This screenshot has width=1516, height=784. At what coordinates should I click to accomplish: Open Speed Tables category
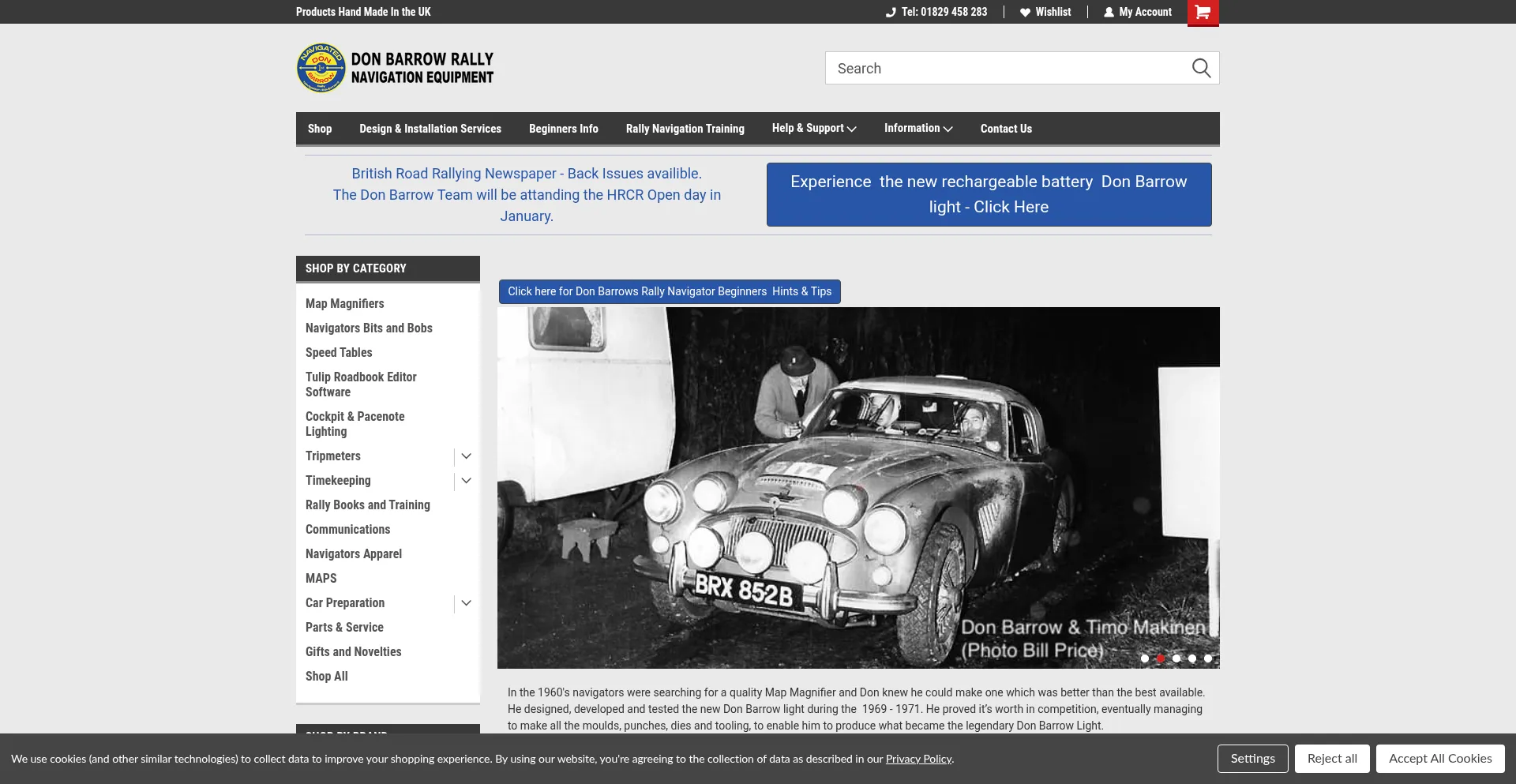(x=339, y=353)
